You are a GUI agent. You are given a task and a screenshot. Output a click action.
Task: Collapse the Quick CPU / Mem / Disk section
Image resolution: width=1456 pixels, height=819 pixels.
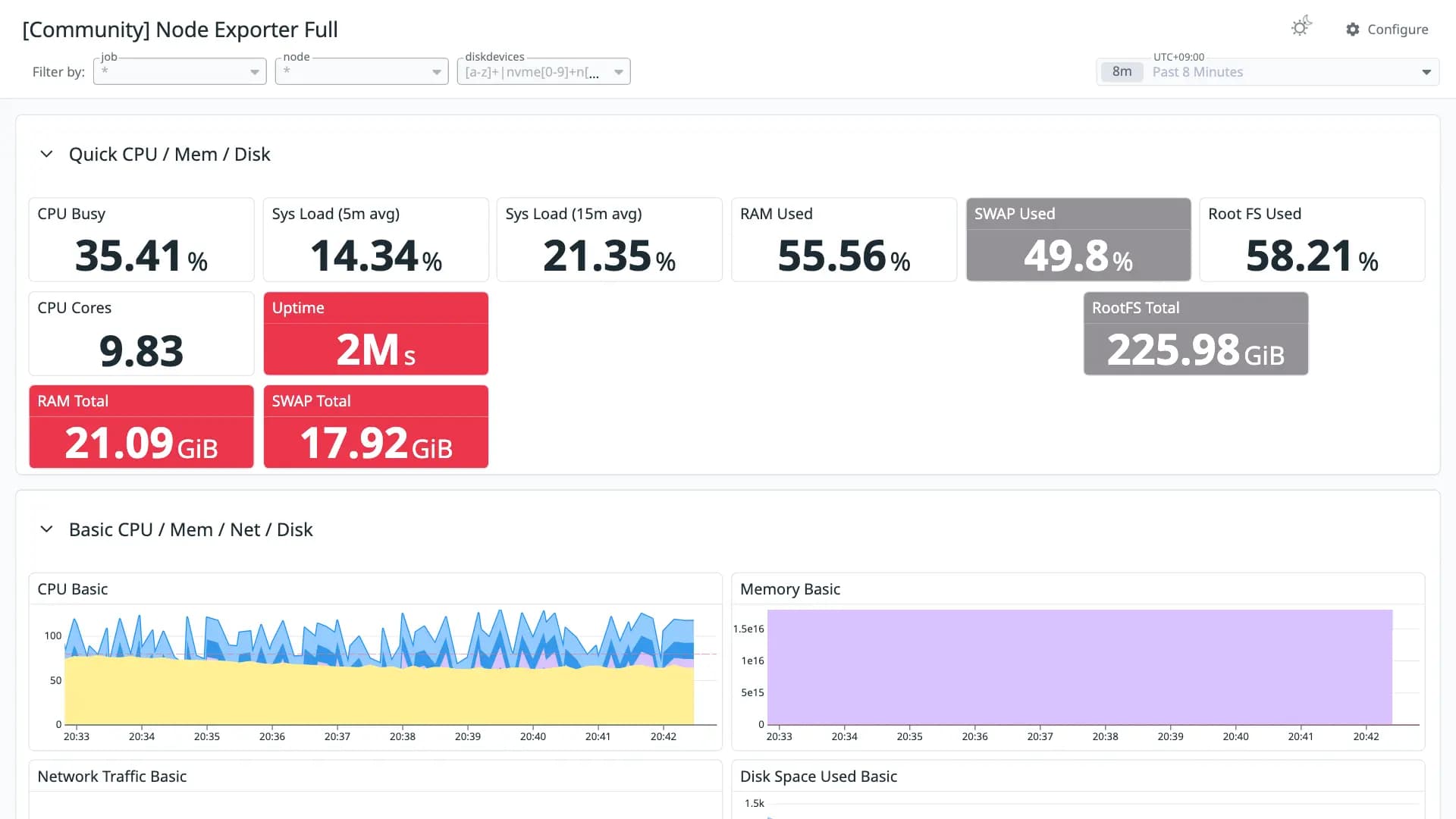46,154
